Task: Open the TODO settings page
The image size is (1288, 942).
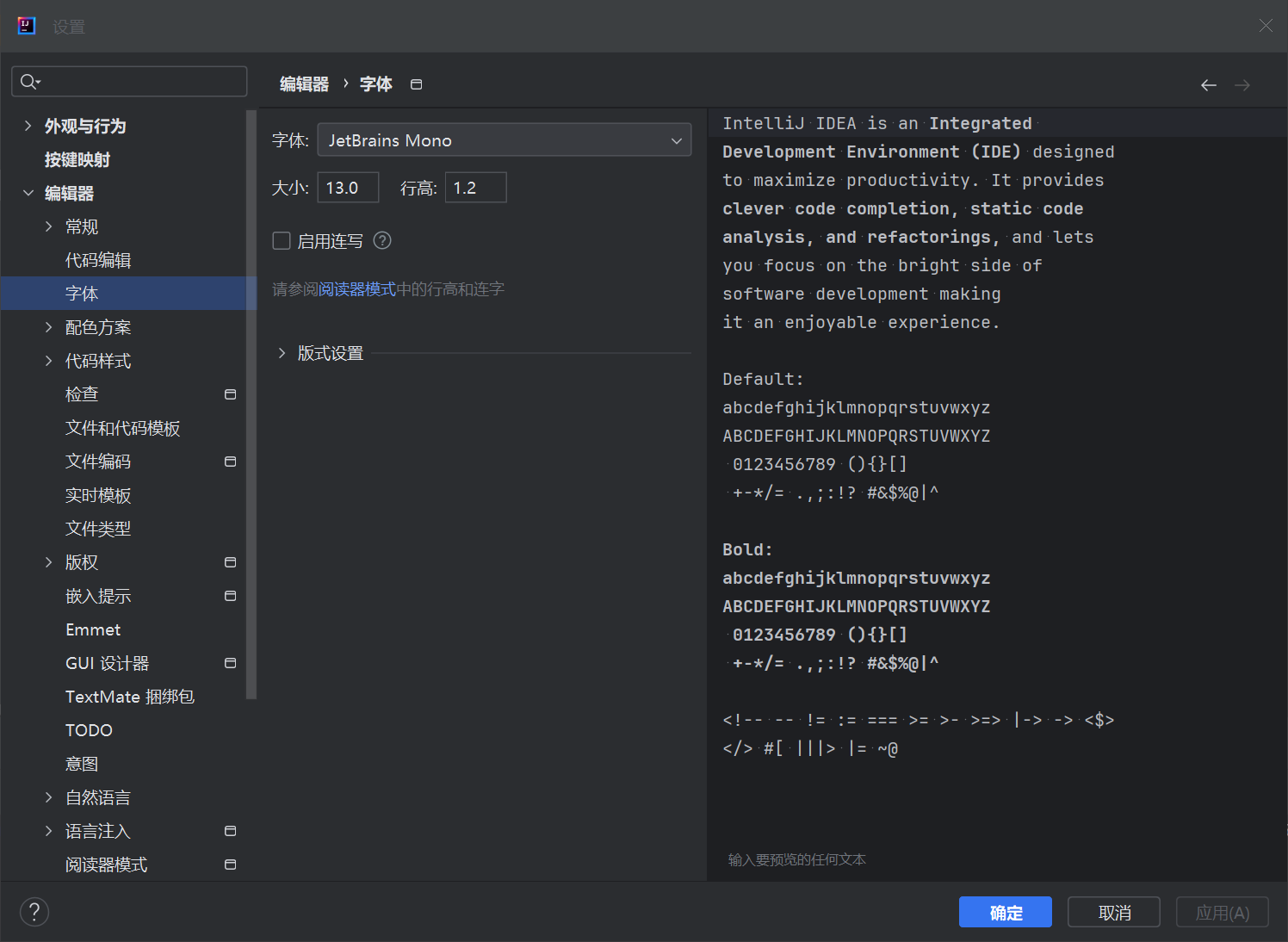Action: click(89, 730)
